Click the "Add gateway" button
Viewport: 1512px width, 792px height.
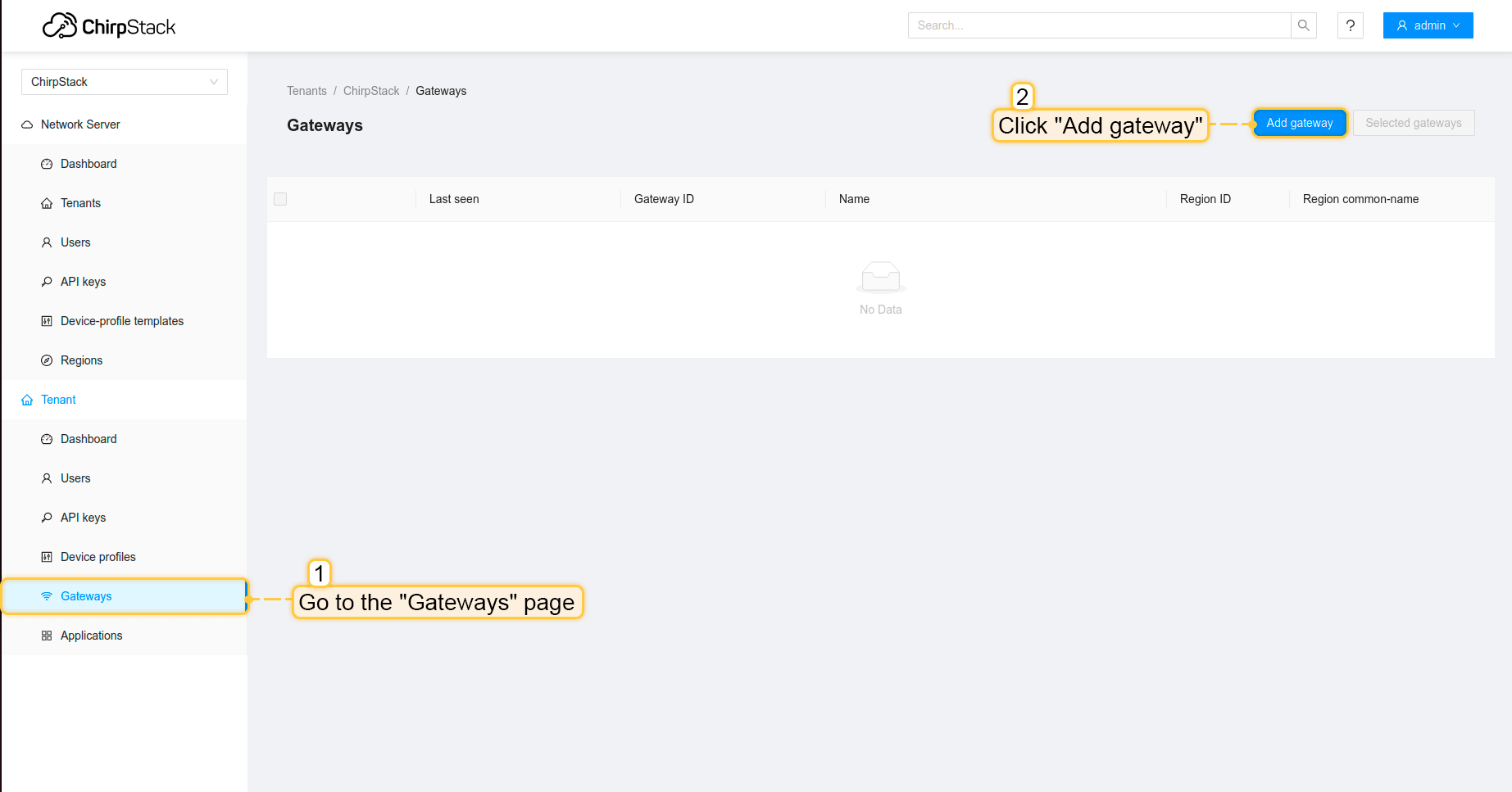(1299, 123)
